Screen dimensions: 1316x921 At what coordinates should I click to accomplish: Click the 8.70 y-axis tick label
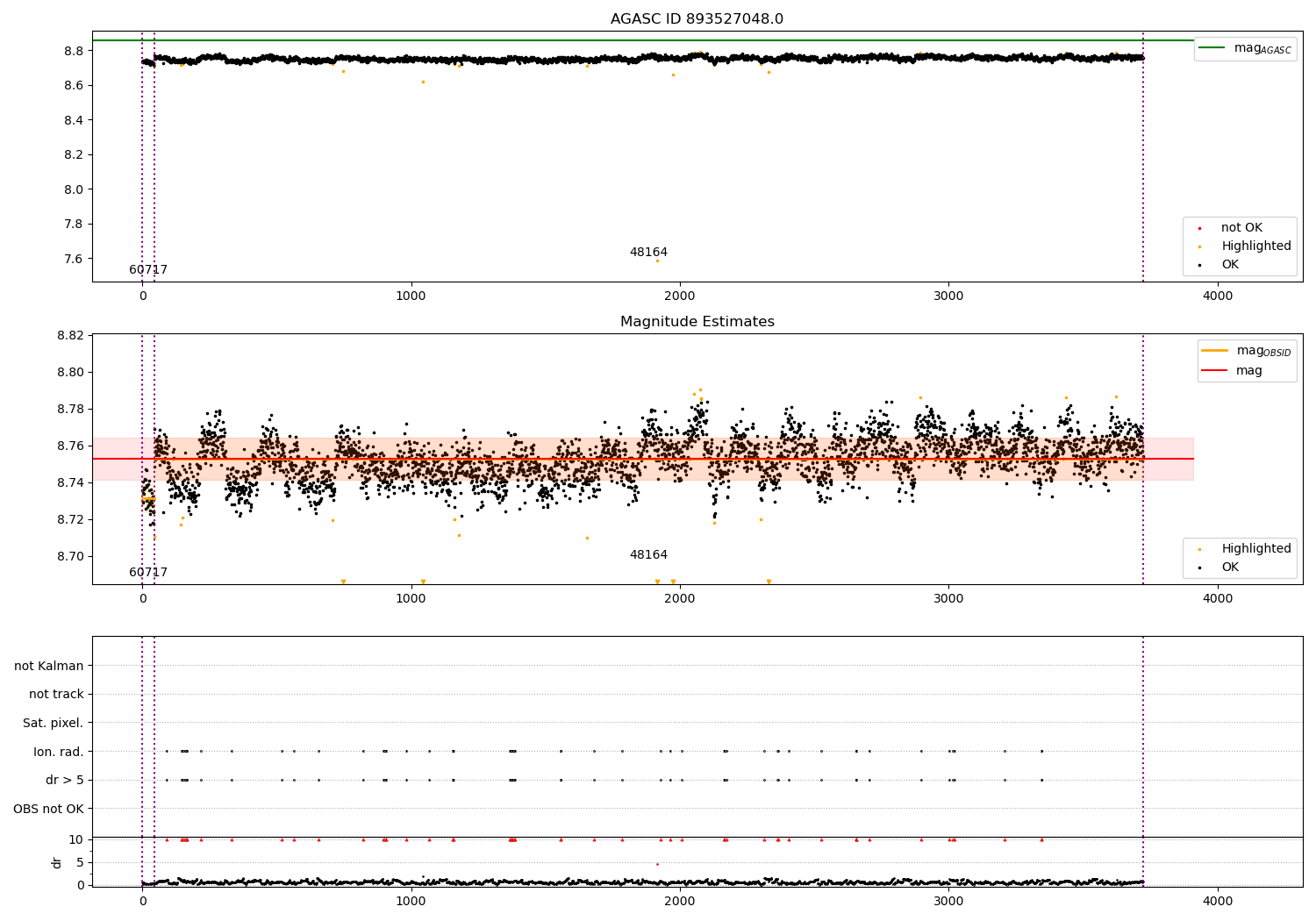(71, 556)
